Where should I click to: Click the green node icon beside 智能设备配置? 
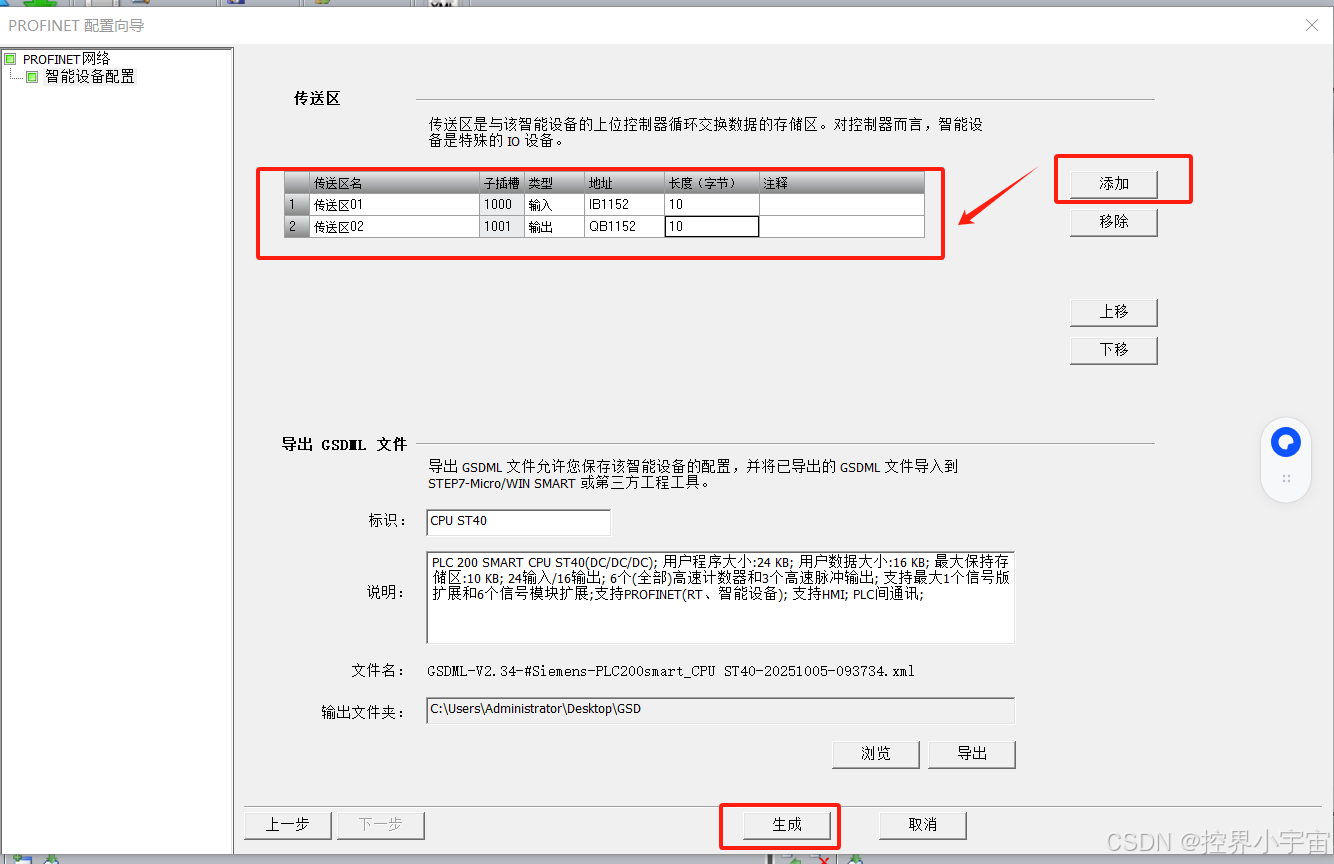click(29, 74)
